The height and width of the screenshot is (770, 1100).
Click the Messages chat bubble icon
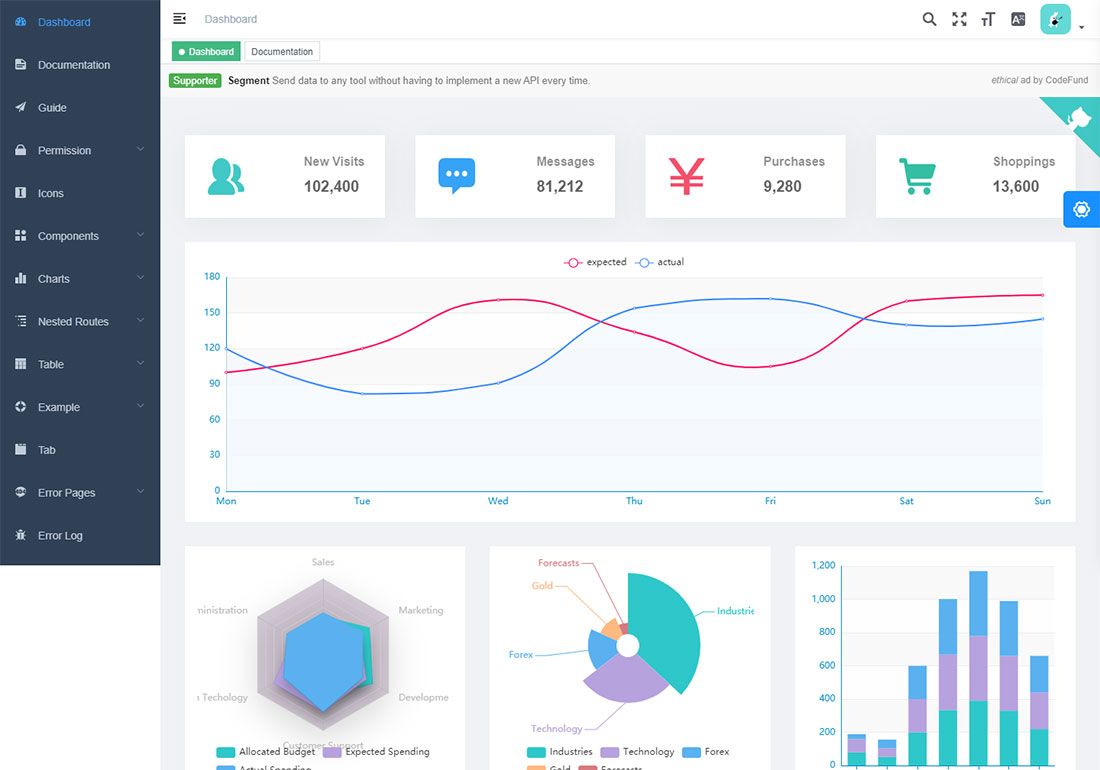[x=457, y=176]
